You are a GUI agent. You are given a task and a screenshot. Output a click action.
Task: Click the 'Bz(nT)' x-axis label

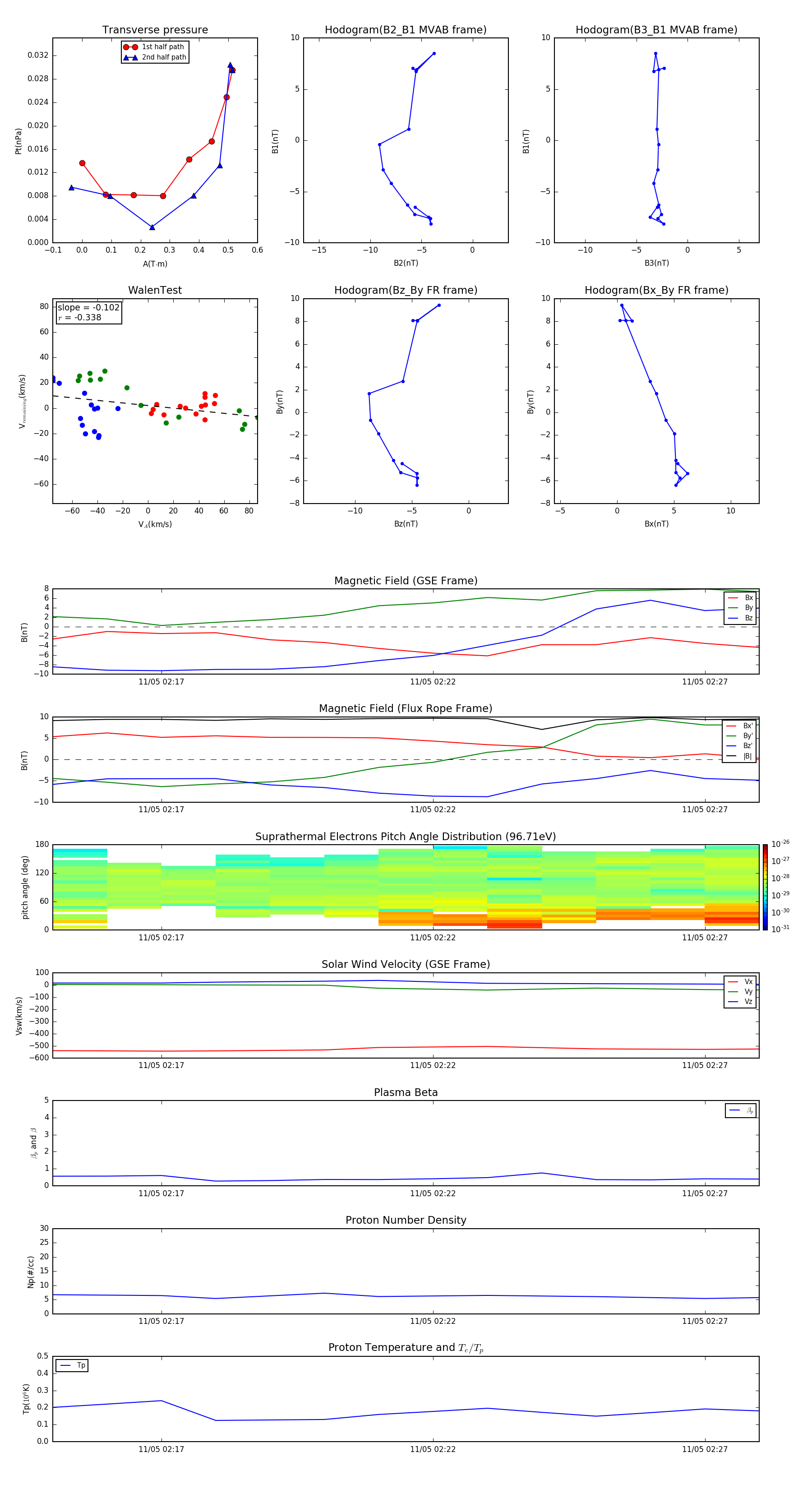(406, 524)
